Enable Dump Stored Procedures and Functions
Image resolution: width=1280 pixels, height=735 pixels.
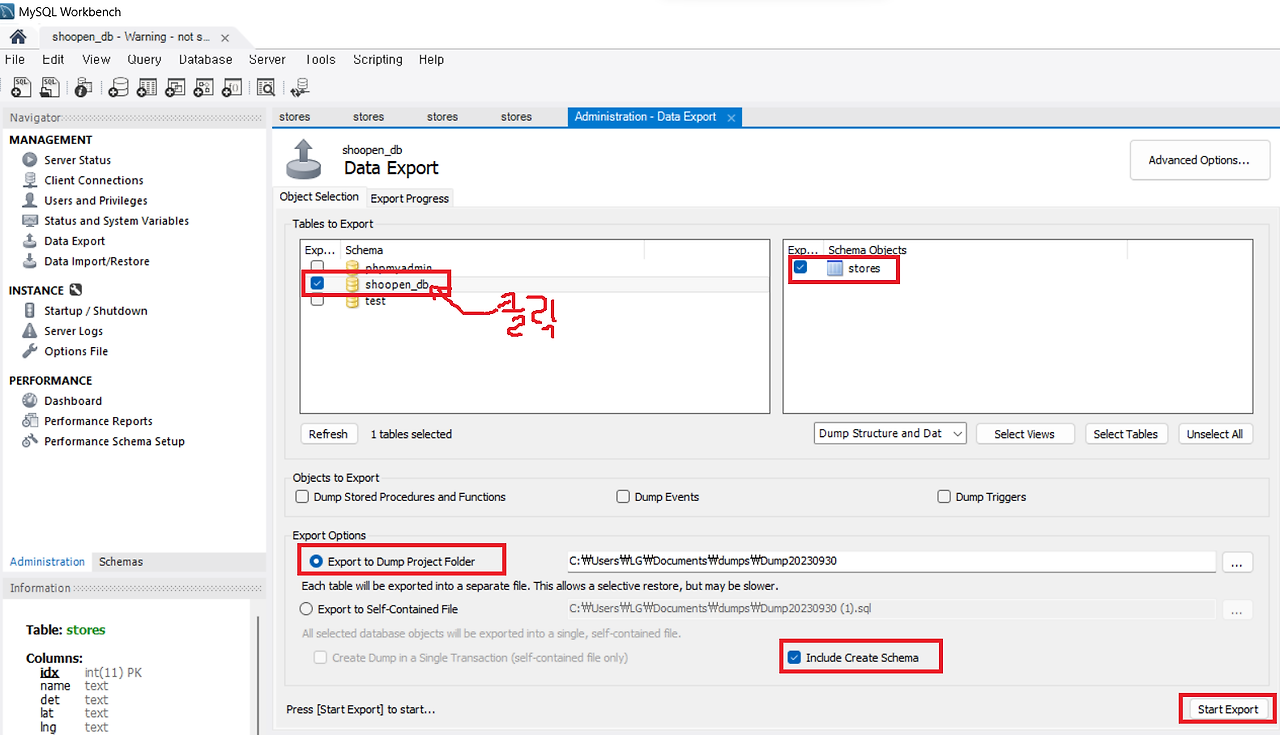coord(302,496)
